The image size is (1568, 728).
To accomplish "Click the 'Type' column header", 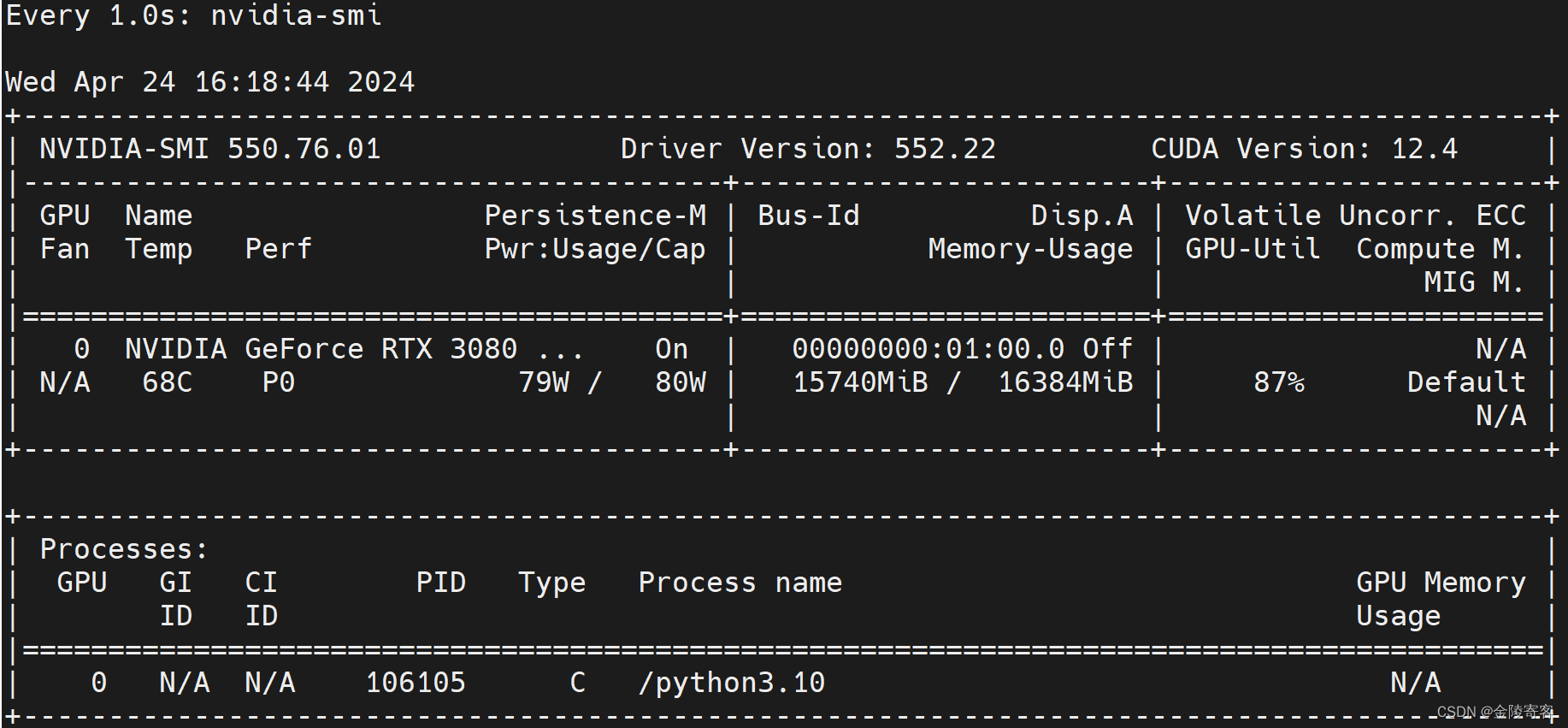I will coord(552,583).
